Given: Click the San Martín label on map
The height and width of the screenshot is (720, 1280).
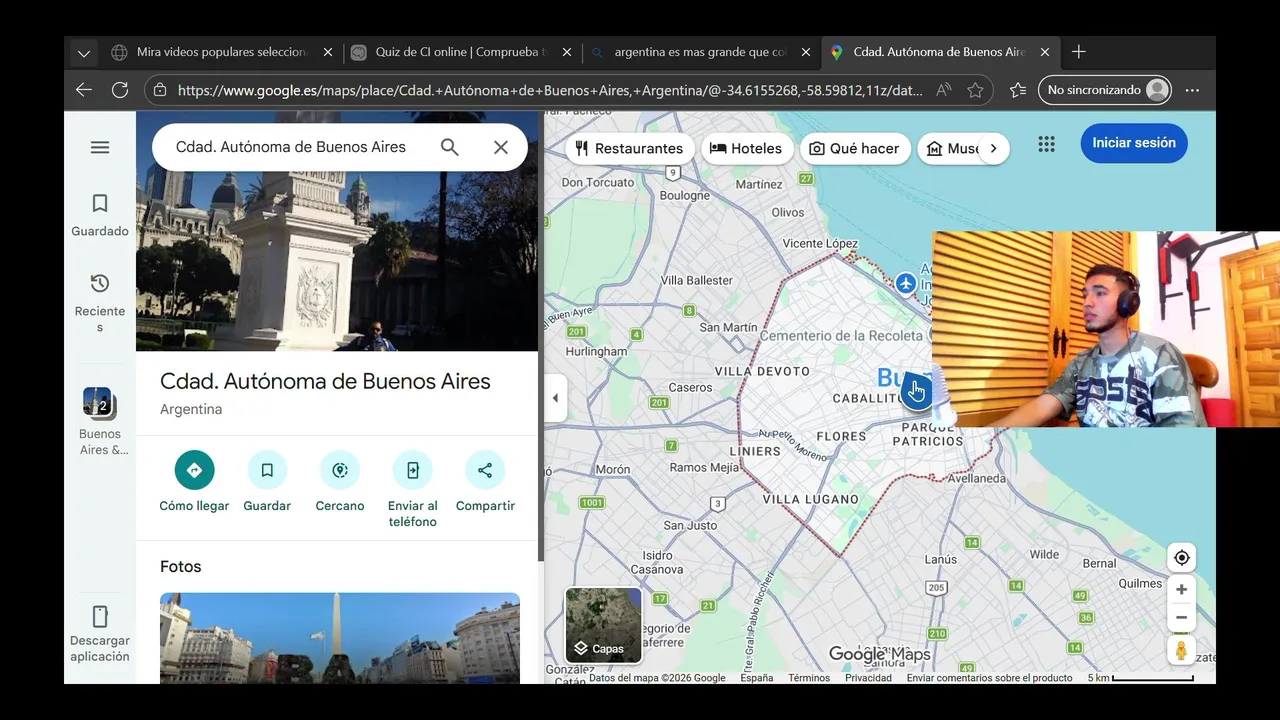Looking at the screenshot, I should point(728,327).
